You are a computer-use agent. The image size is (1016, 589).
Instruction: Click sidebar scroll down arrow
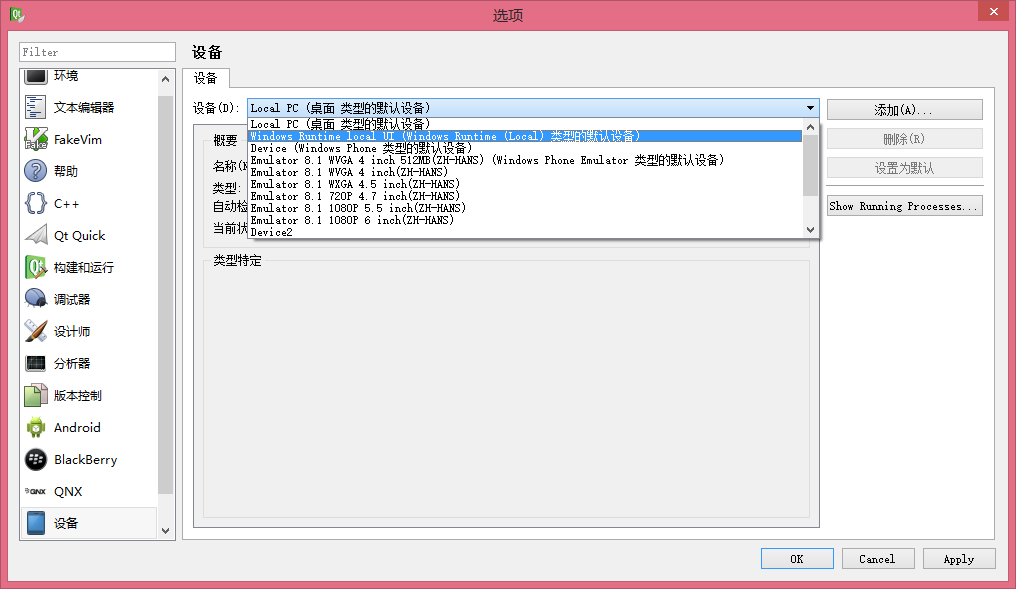165,531
